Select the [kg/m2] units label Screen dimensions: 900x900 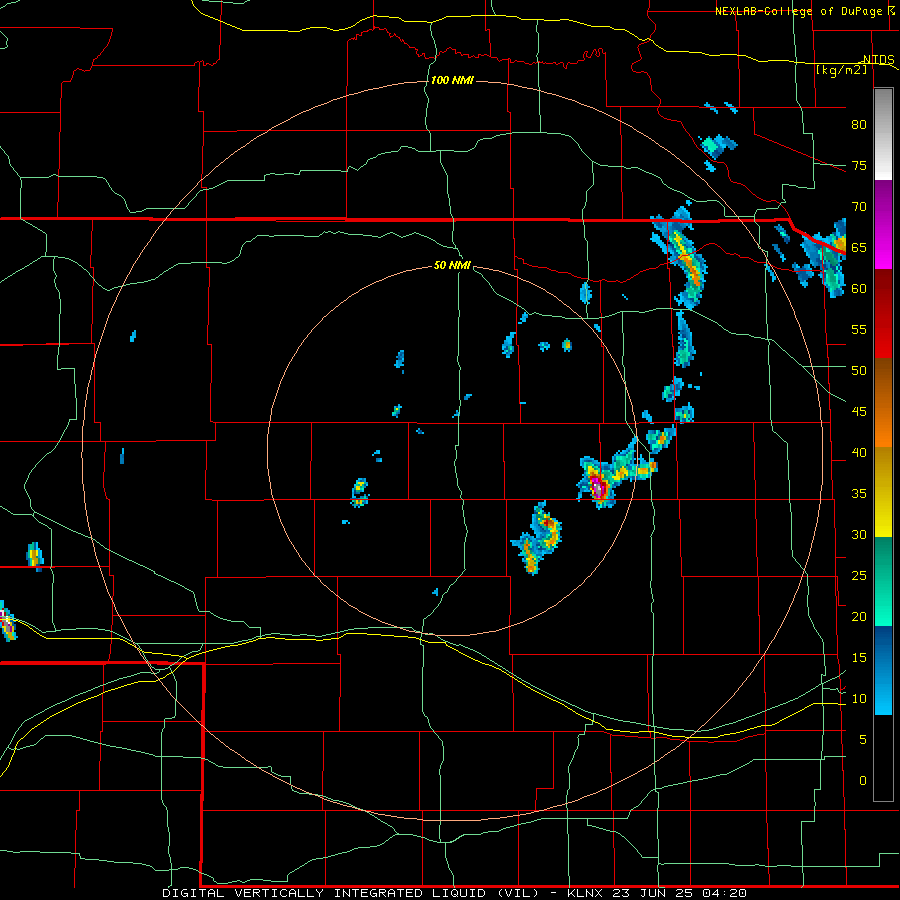[x=842, y=70]
